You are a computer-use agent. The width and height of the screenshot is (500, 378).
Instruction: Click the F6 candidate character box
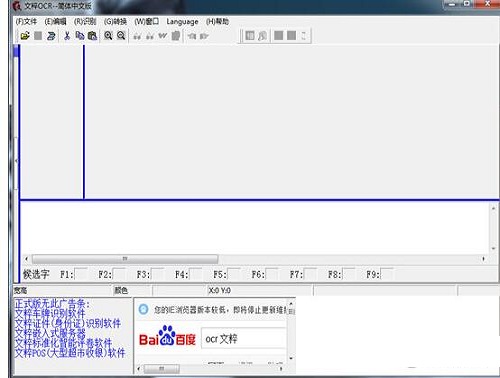coord(272,274)
